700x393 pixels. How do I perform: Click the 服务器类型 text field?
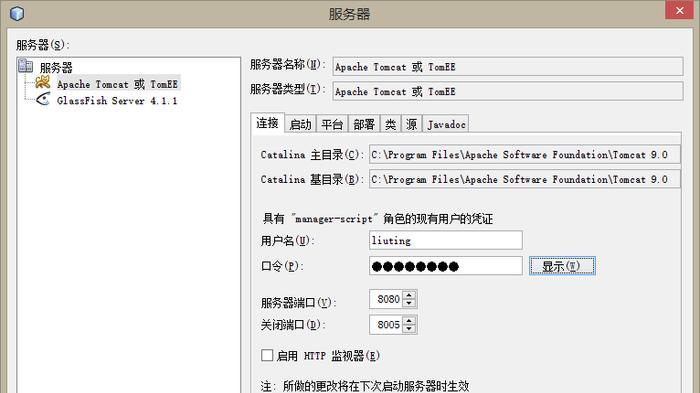tap(508, 91)
